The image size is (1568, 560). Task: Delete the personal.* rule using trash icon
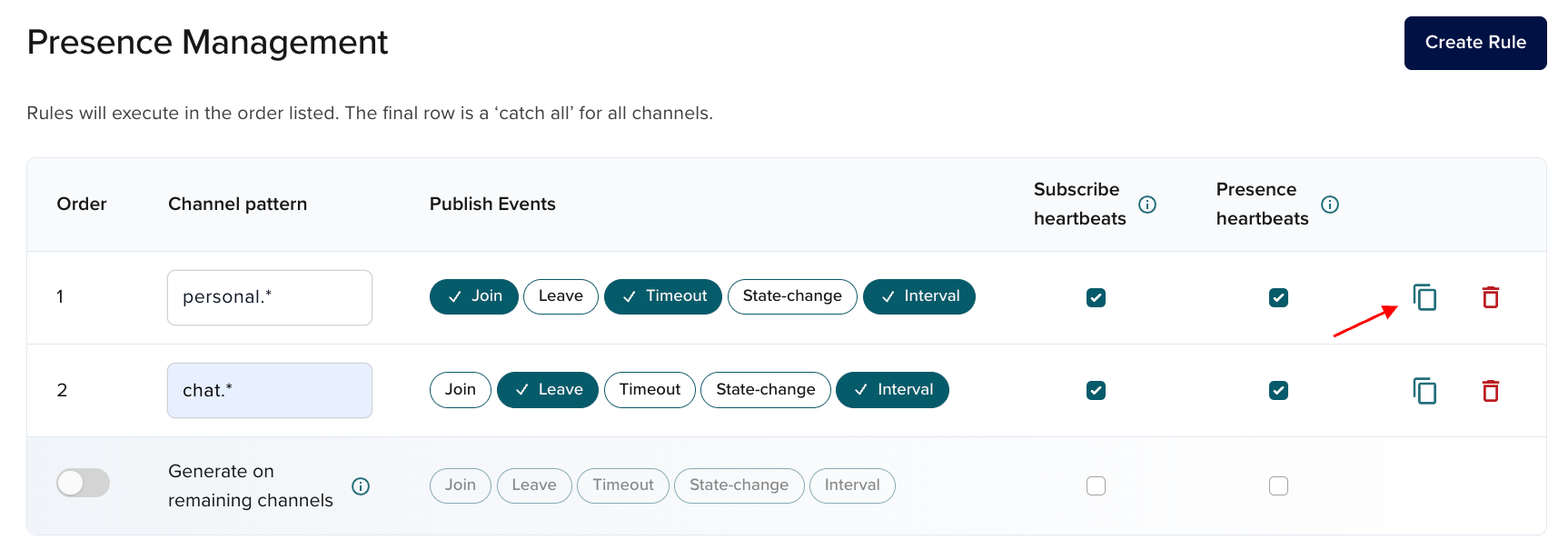[1491, 297]
